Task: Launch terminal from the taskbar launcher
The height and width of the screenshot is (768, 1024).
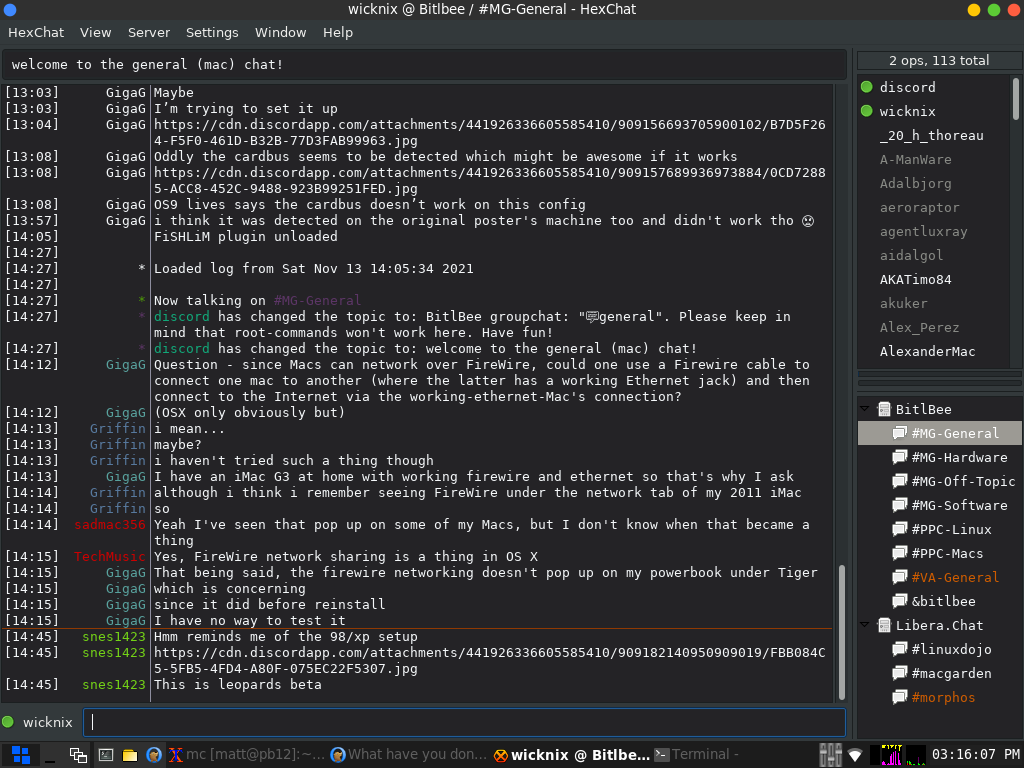Action: click(x=106, y=756)
